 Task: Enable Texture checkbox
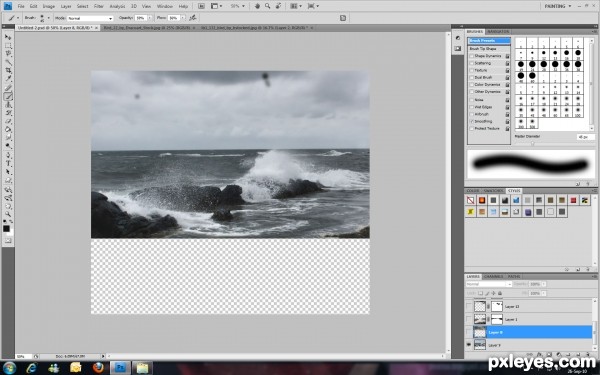click(x=471, y=70)
